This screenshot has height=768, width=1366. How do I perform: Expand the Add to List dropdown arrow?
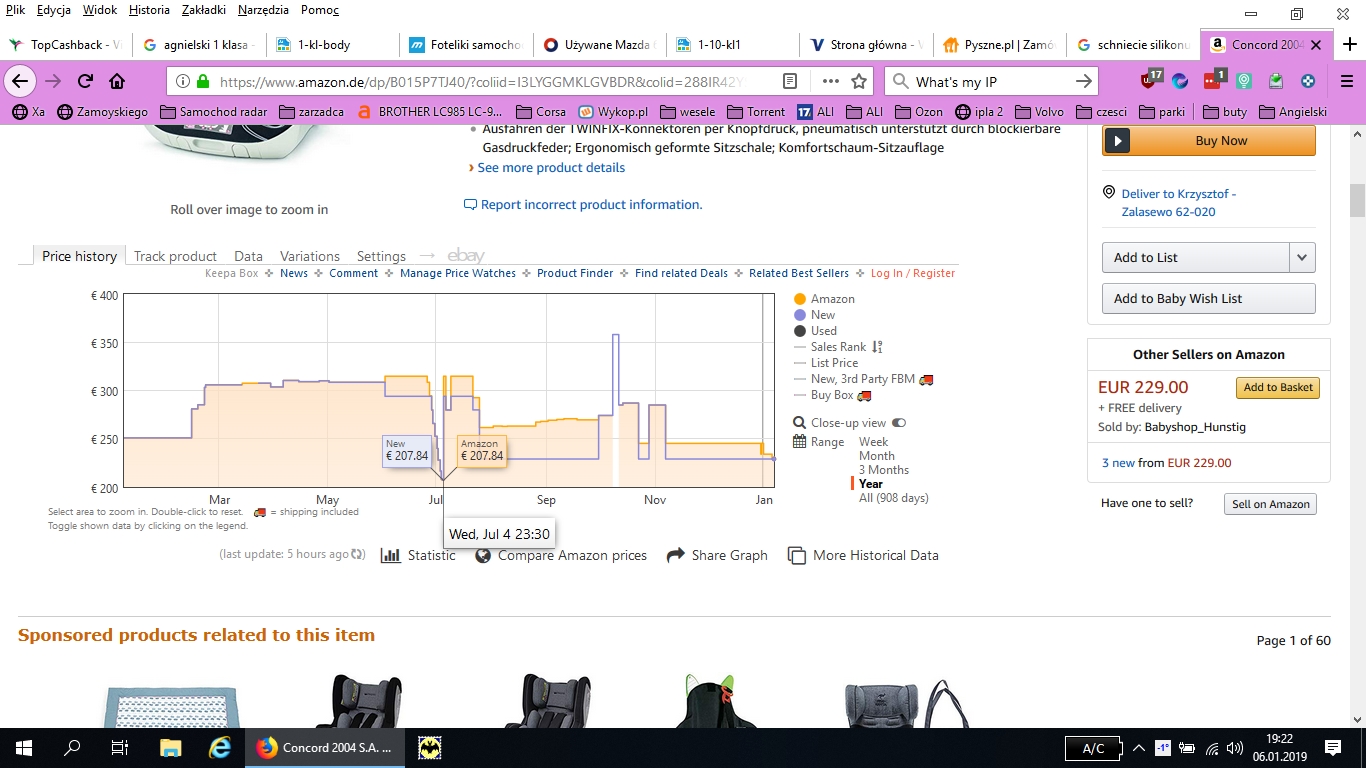click(x=1302, y=257)
